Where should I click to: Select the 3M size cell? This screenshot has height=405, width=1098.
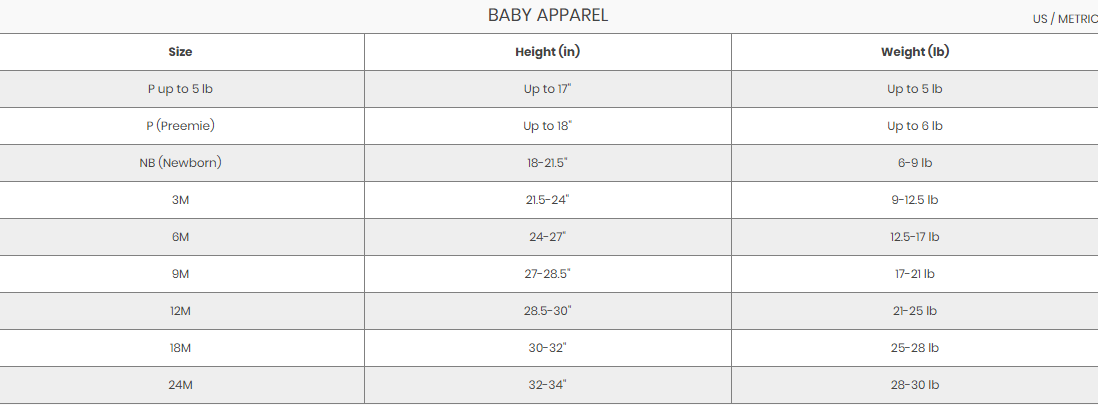[181, 200]
